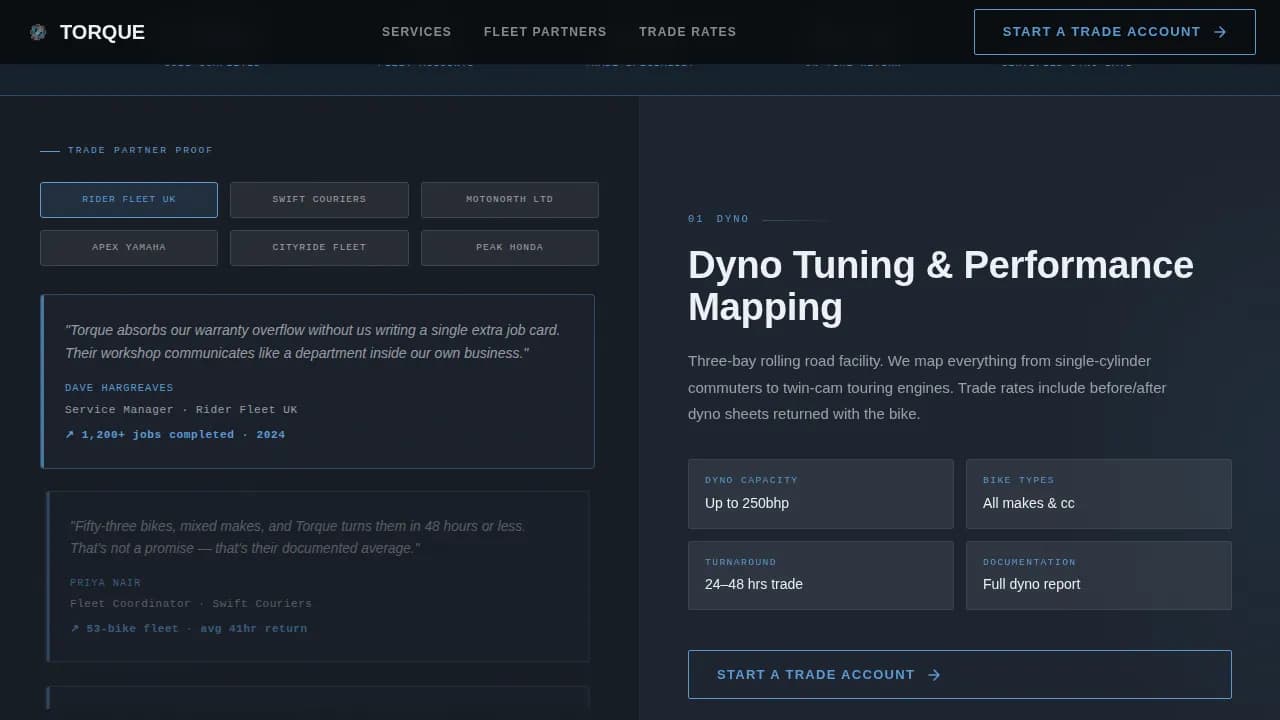Click arrow icon in lower trade account button
The height and width of the screenshot is (720, 1280).
934,675
